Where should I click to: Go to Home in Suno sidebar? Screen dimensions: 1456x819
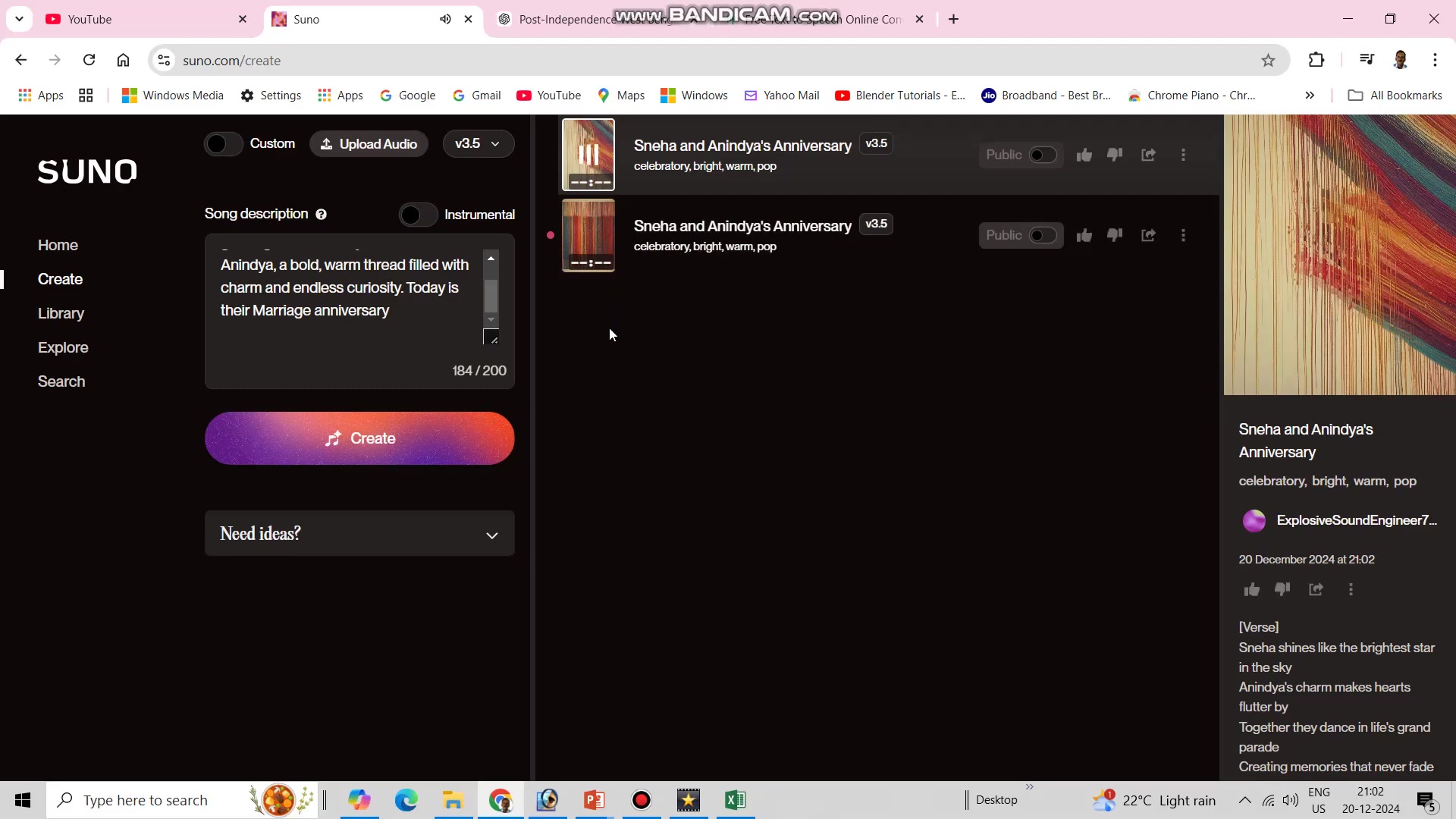pos(58,245)
